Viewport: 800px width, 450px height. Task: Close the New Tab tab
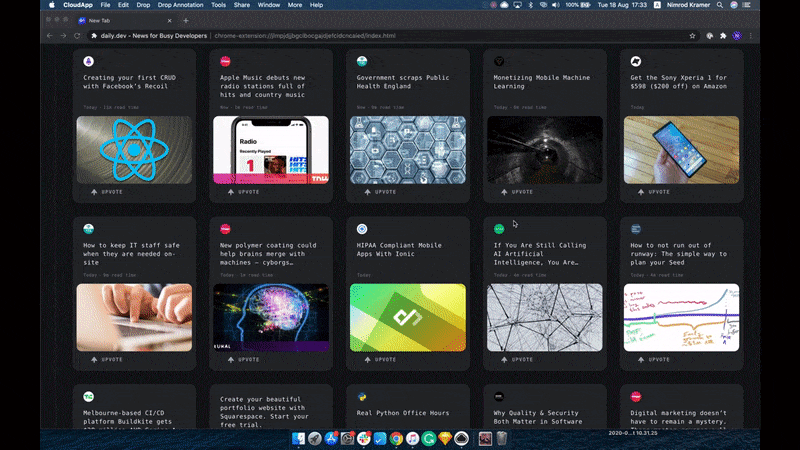(169, 21)
